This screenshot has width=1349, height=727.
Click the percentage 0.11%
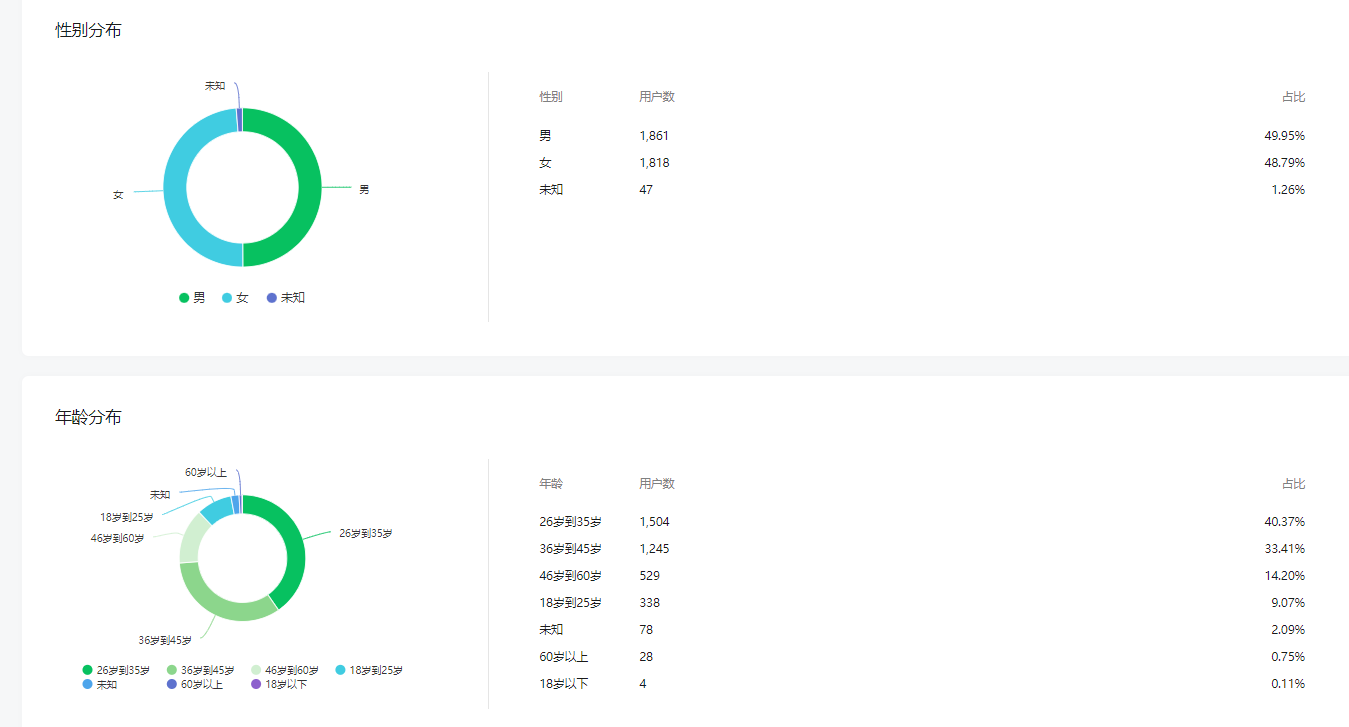coord(1288,684)
